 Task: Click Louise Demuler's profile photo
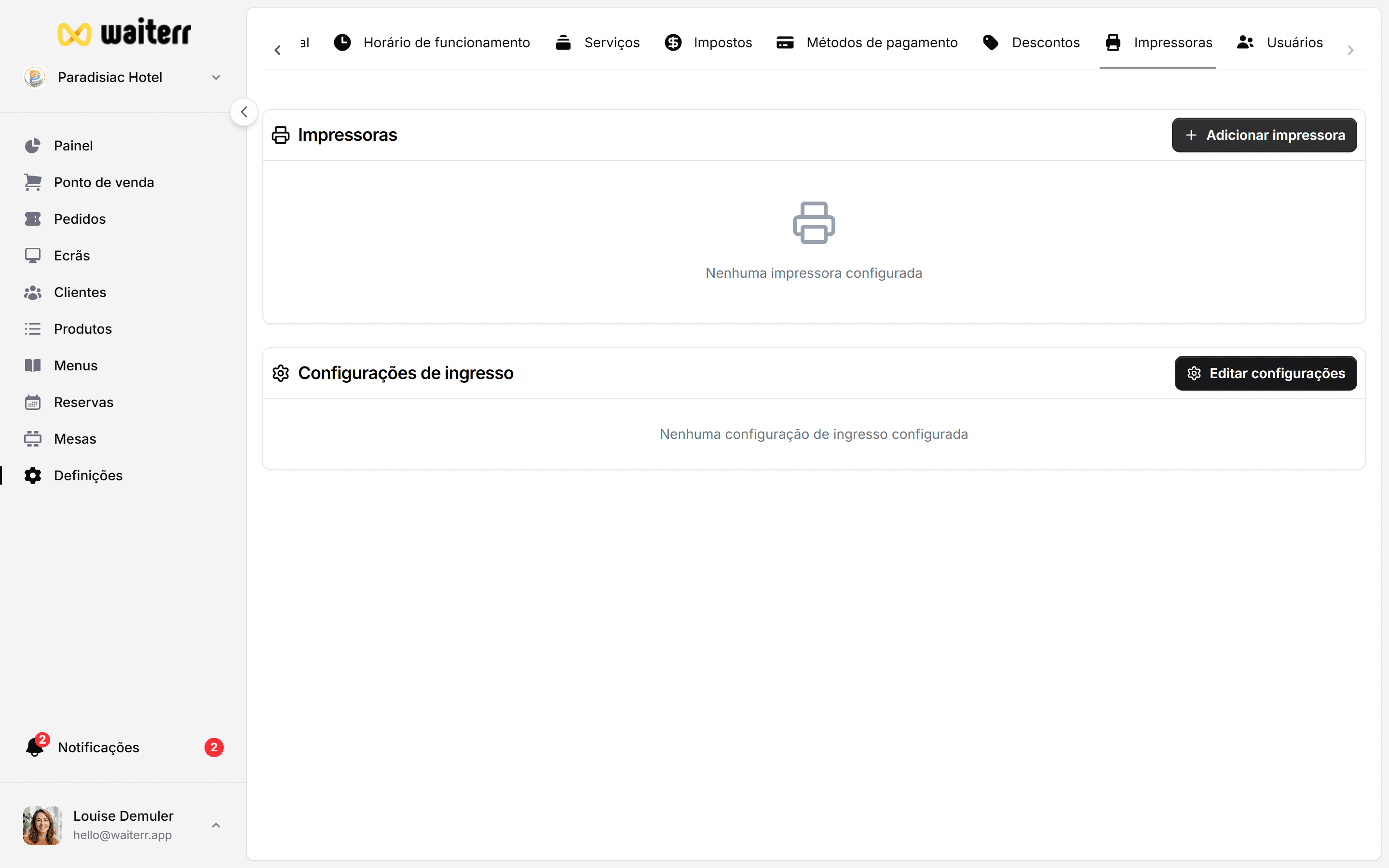click(42, 825)
